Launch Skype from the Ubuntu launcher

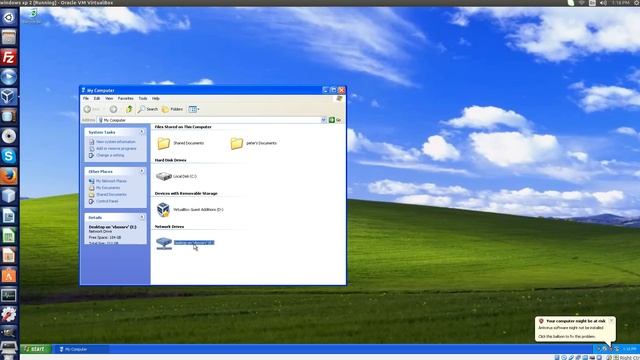[x=9, y=156]
